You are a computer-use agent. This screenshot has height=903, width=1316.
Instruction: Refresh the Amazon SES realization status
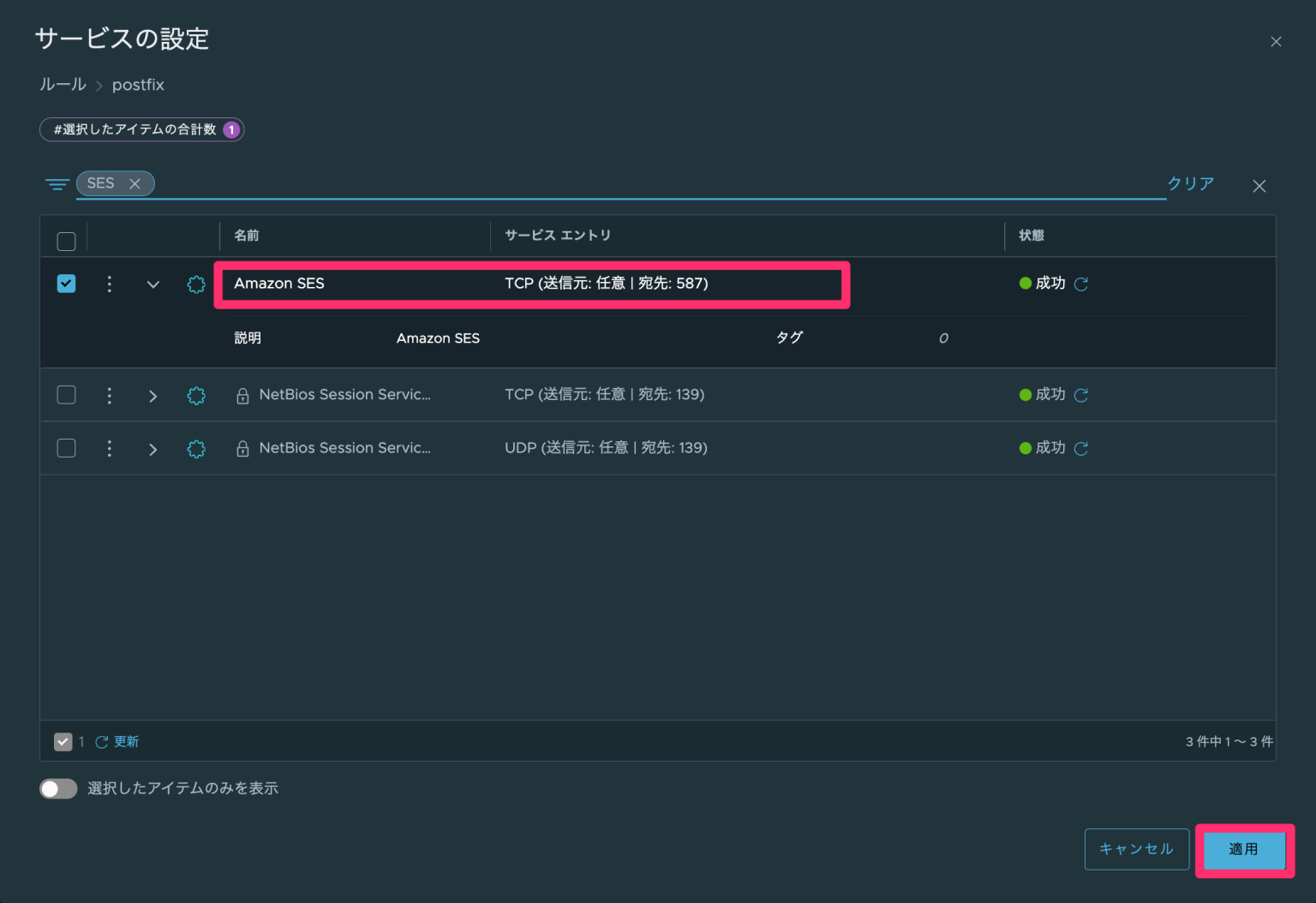pyautogui.click(x=1081, y=284)
